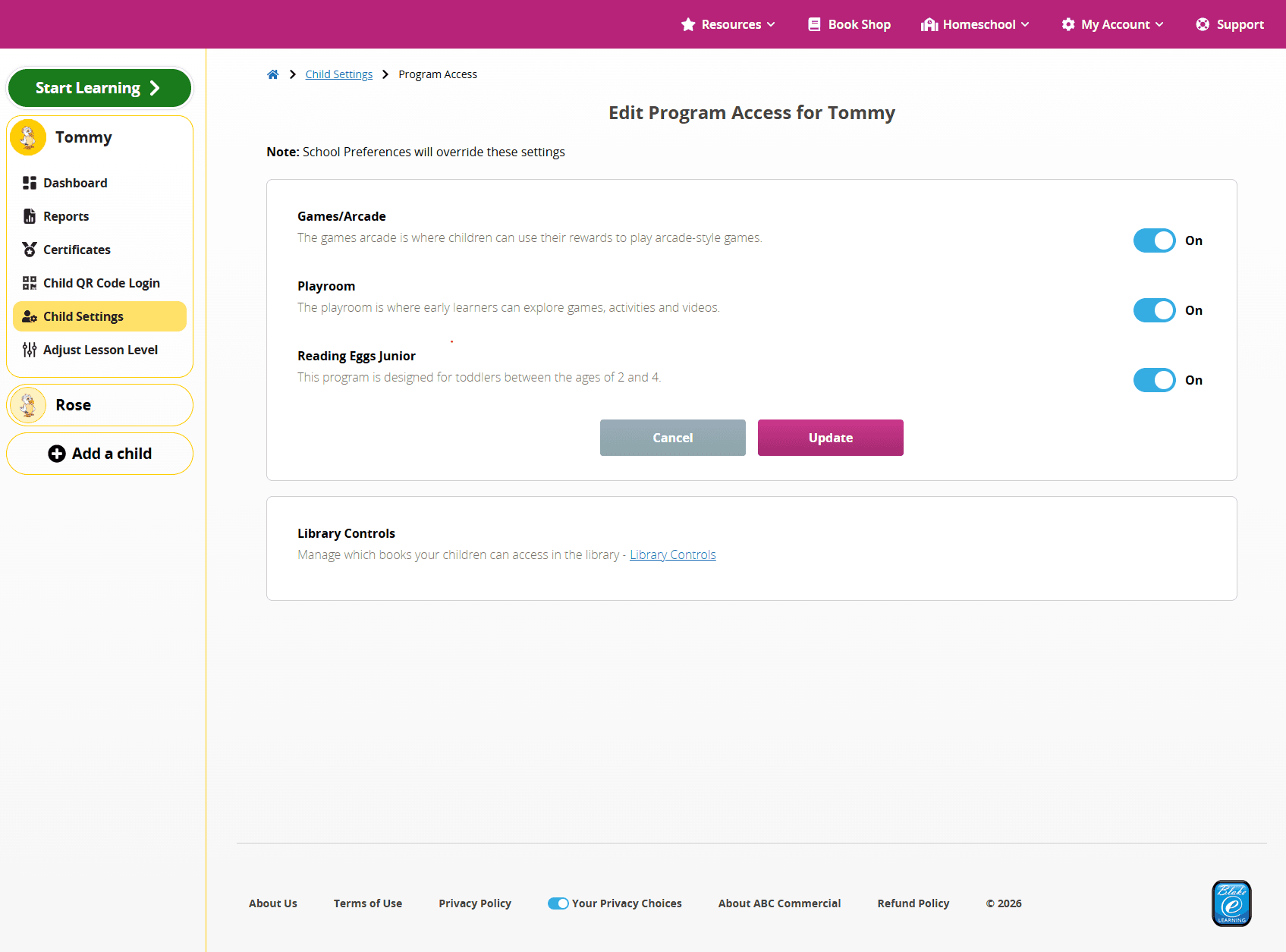Click the Start Learning arrow chevron
The width and height of the screenshot is (1286, 952).
pos(155,88)
